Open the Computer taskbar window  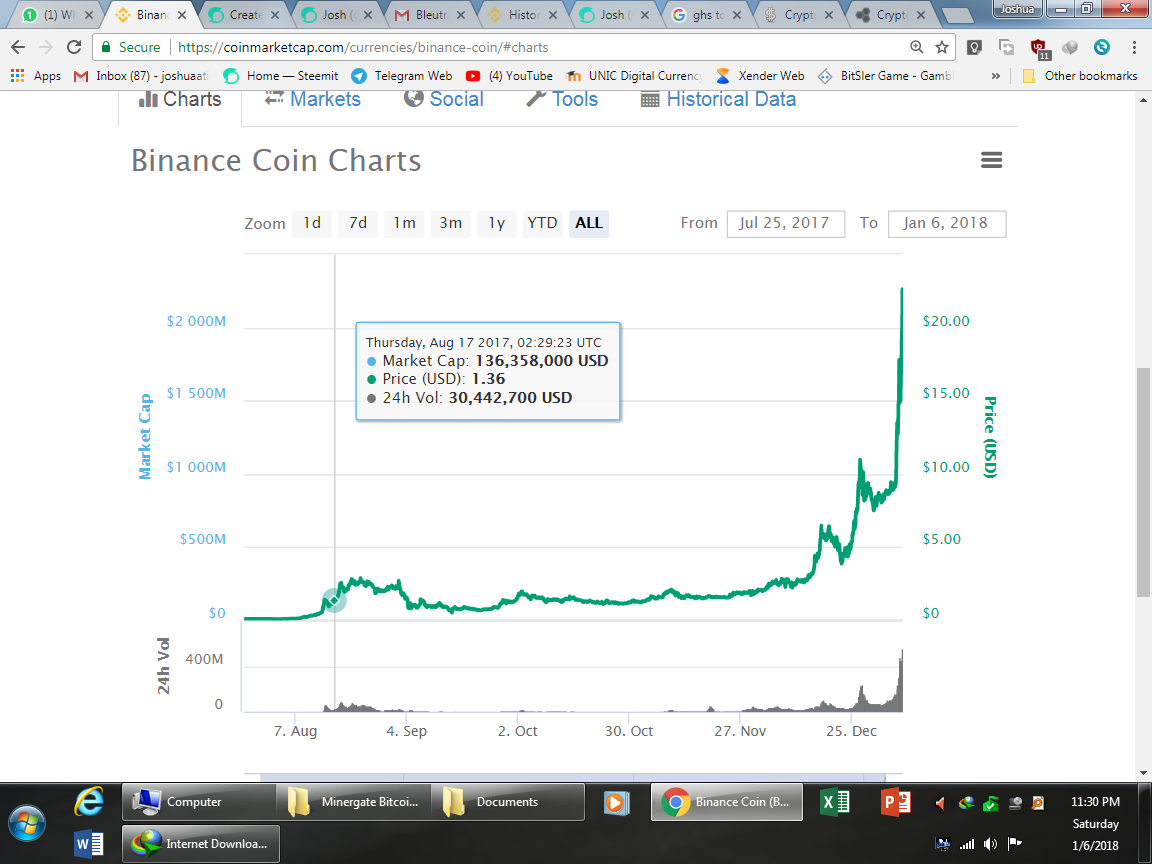coord(198,802)
